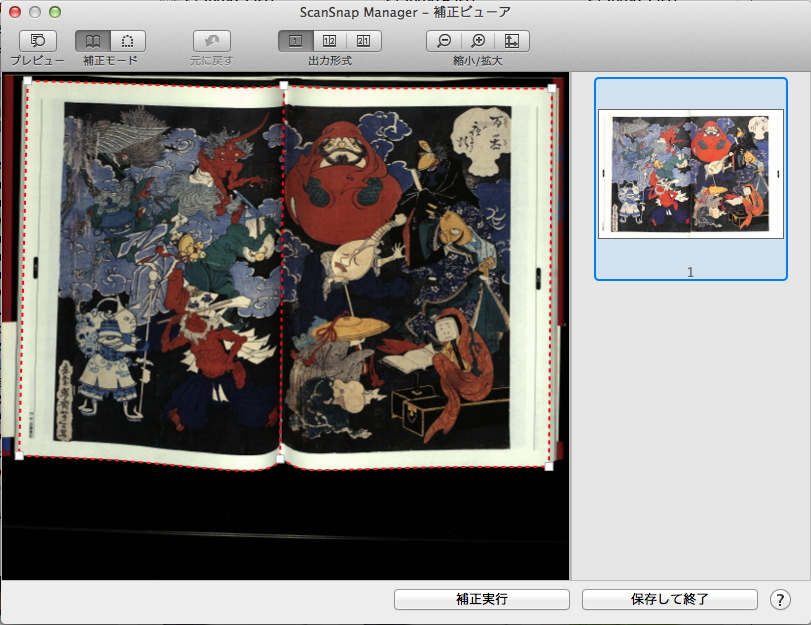The height and width of the screenshot is (625, 811).
Task: Click top-right corner handle of outline
Action: click(x=552, y=88)
